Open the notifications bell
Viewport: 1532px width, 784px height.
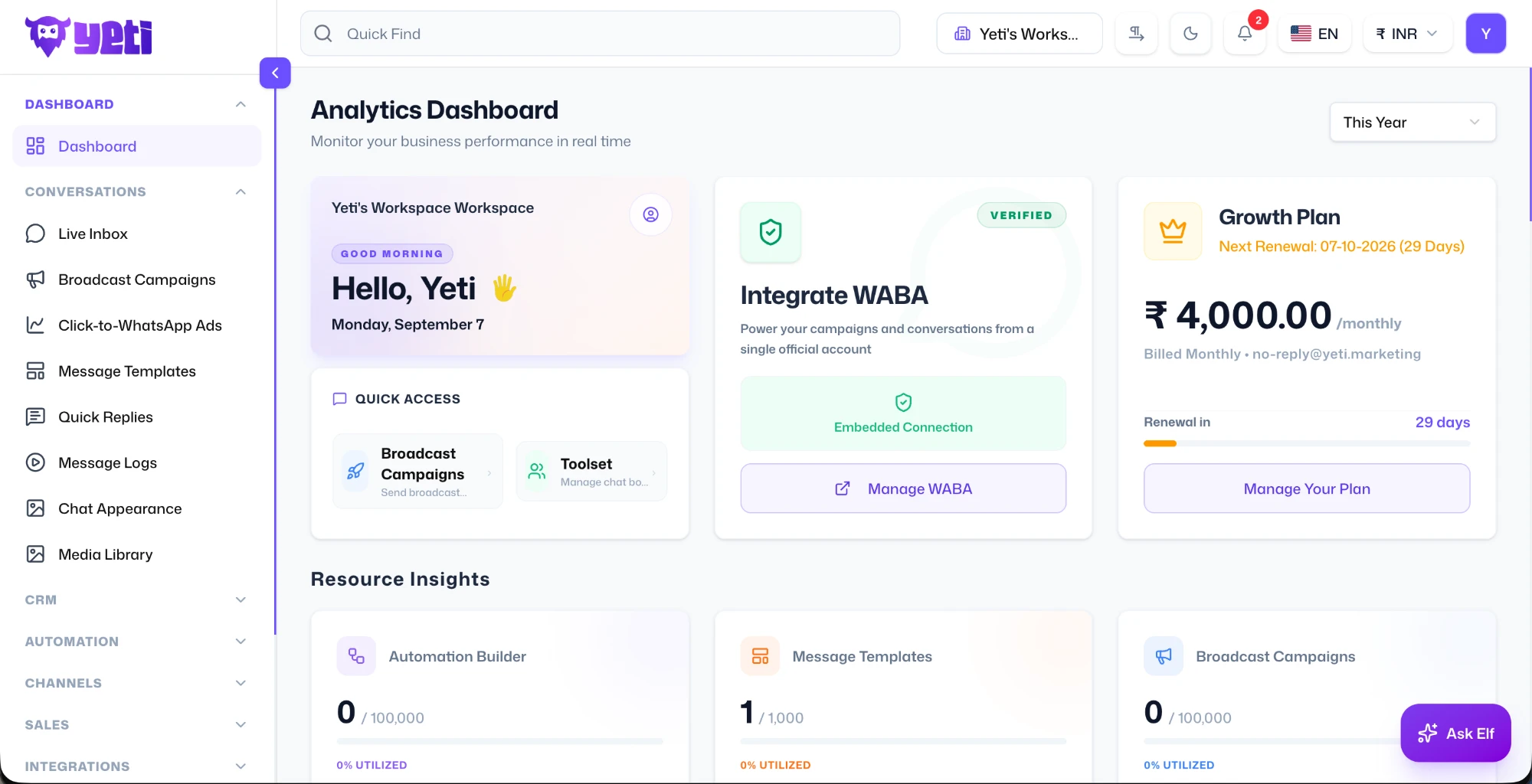(1245, 34)
